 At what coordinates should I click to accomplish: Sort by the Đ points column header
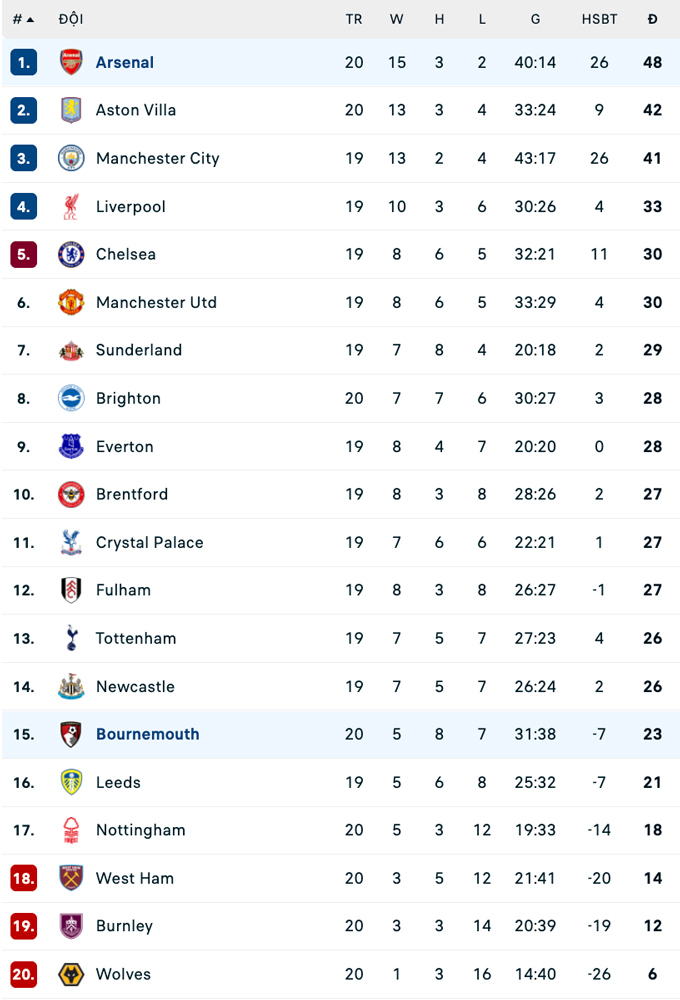pos(652,19)
